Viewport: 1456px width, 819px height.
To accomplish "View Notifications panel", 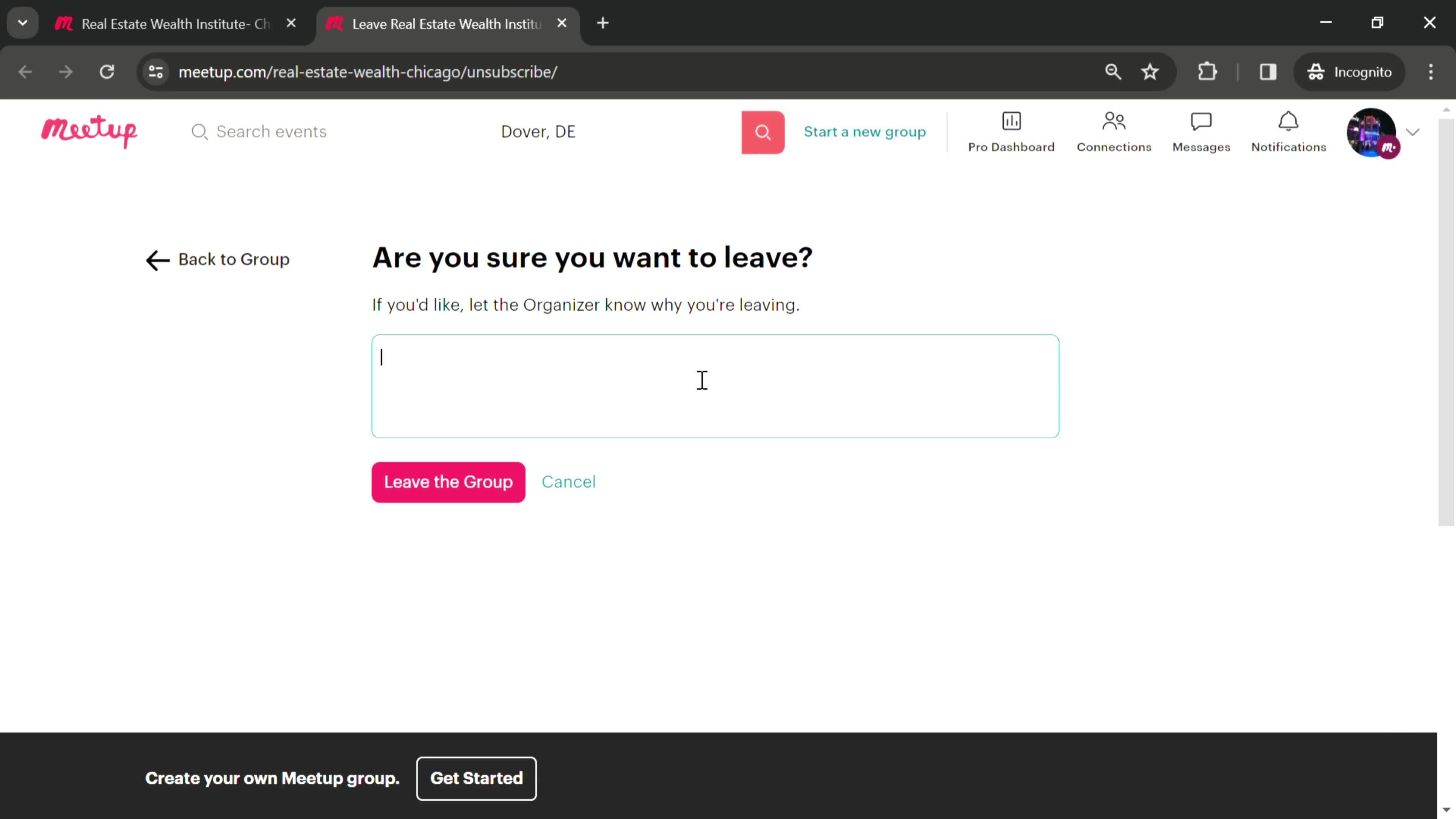I will 1288,131.
